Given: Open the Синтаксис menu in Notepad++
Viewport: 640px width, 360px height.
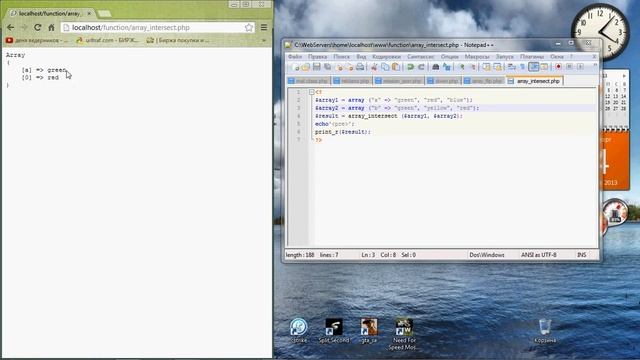Looking at the screenshot, I should coord(421,57).
